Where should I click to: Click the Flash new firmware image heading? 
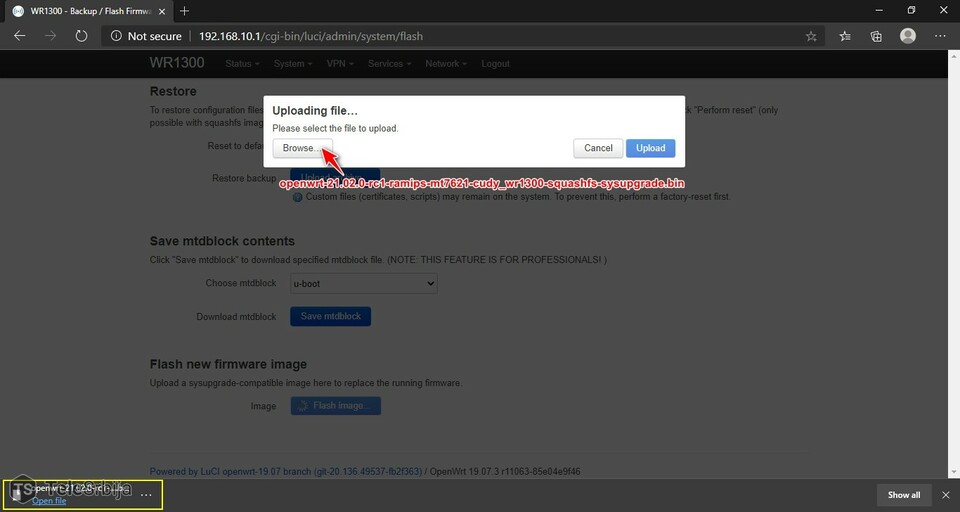click(228, 364)
